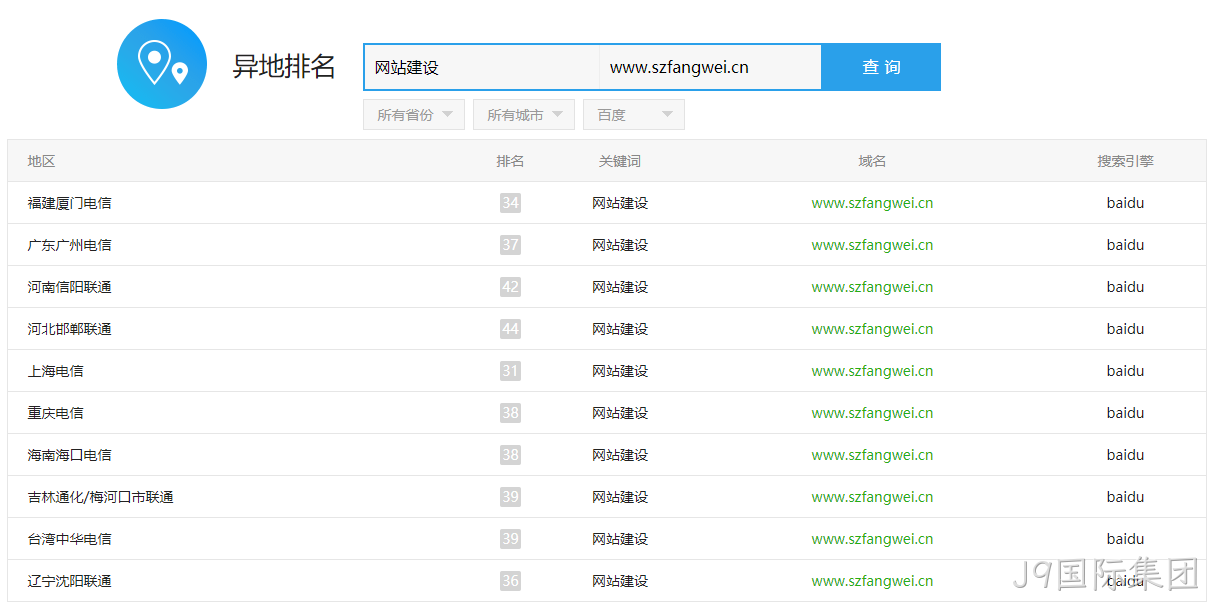Image resolution: width=1215 pixels, height=605 pixels.
Task: Click rank badge 38 for 重庆电信
Action: coord(510,413)
